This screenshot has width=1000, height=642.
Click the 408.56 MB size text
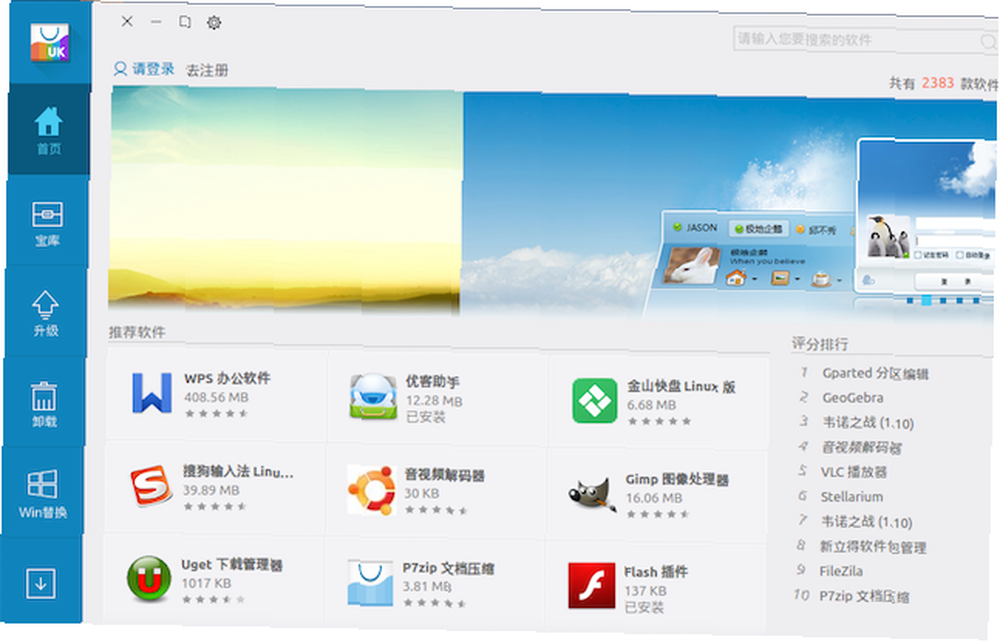[216, 397]
